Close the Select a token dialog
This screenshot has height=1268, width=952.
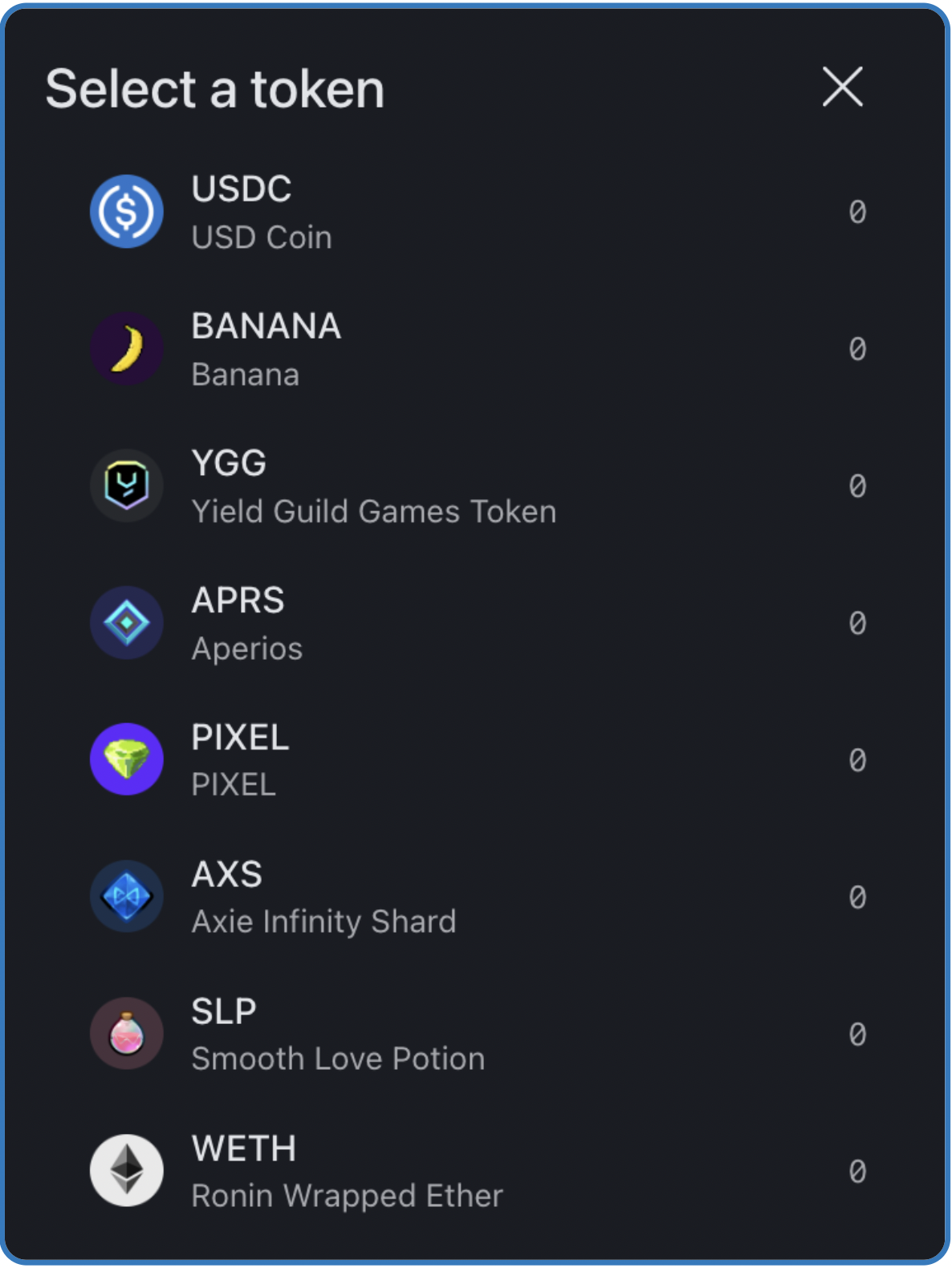click(842, 87)
